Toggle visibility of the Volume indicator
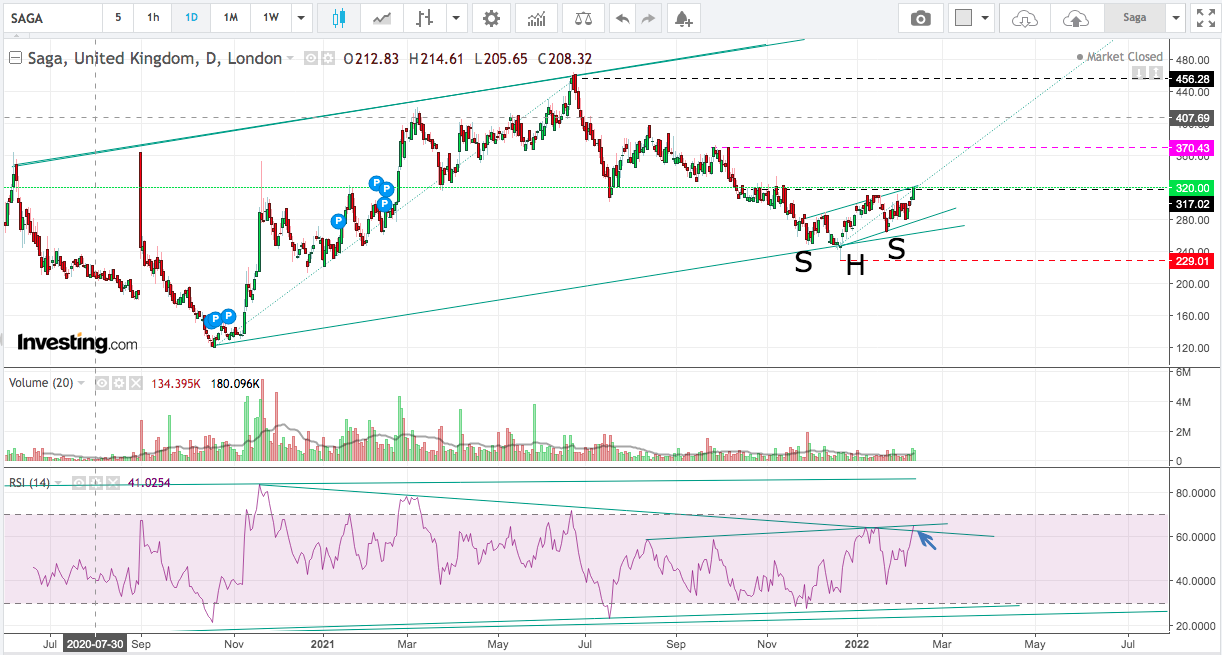Screen dimensions: 1222x655 102,383
